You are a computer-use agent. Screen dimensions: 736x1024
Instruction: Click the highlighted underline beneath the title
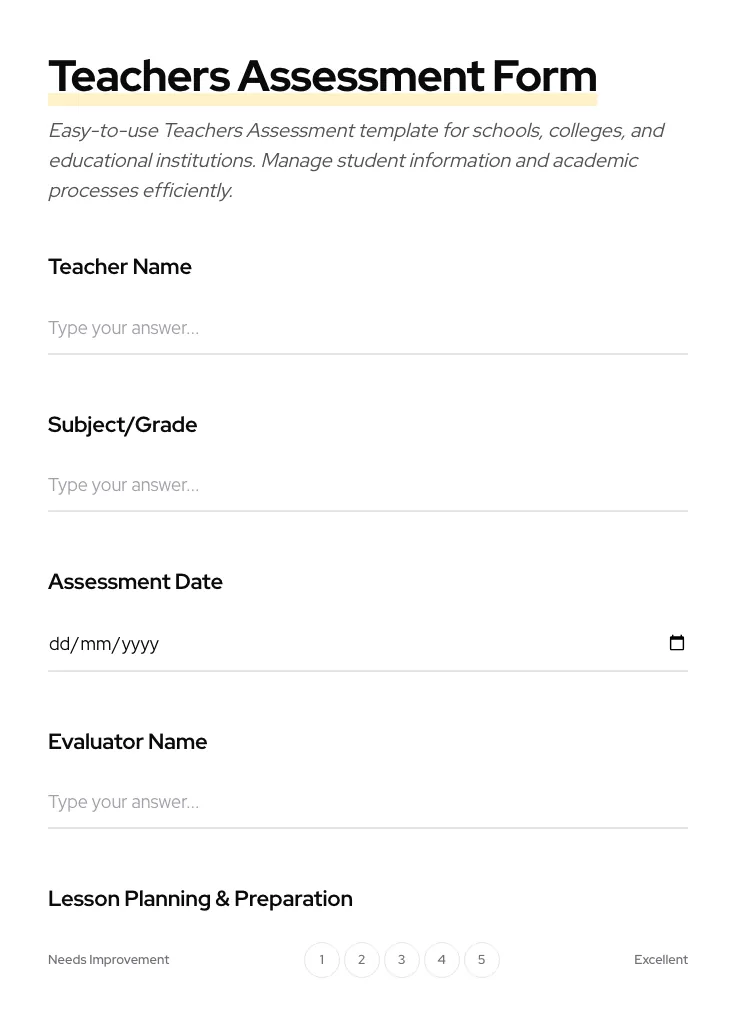322,100
